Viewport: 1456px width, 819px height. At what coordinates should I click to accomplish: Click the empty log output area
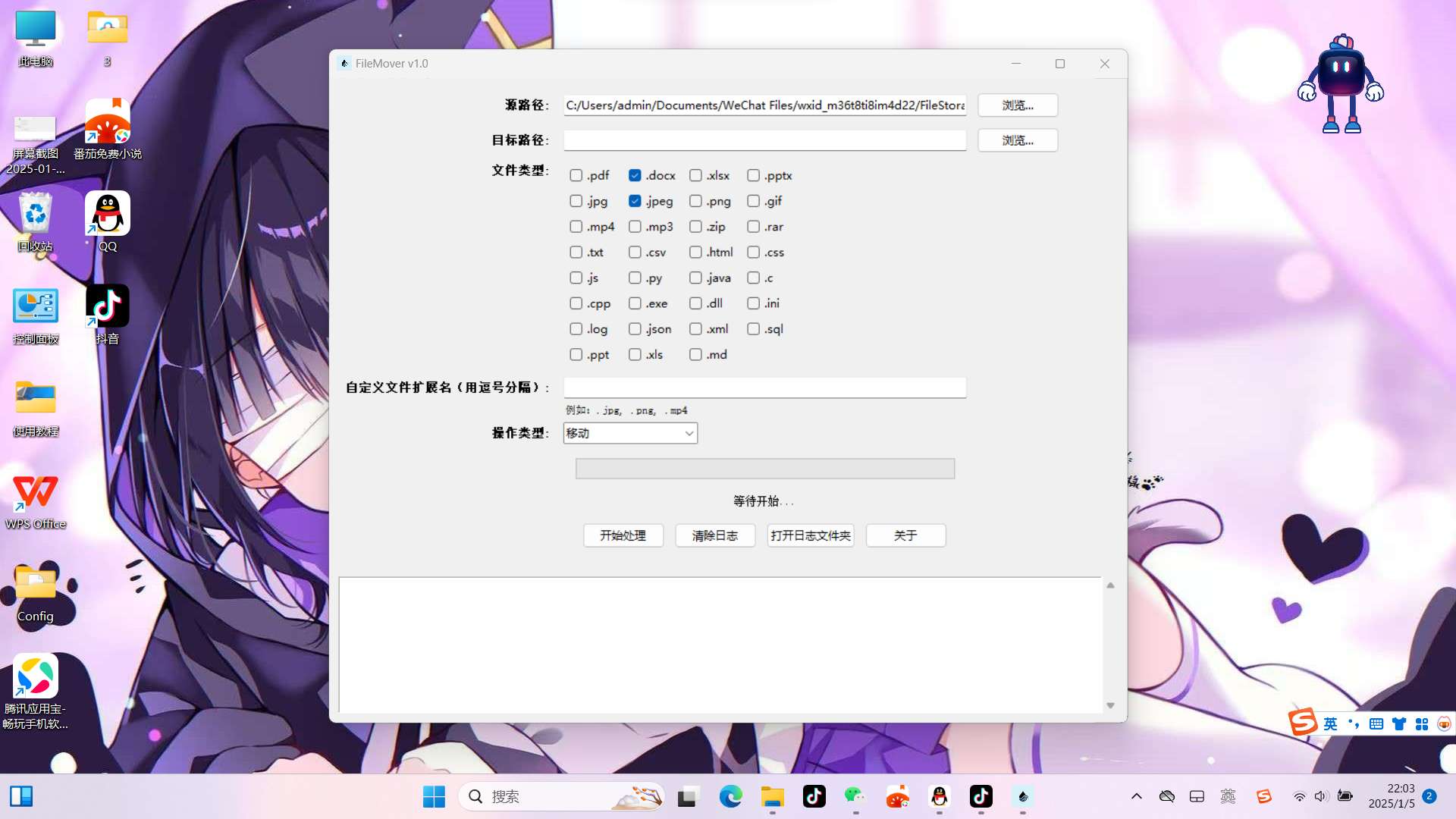point(720,645)
